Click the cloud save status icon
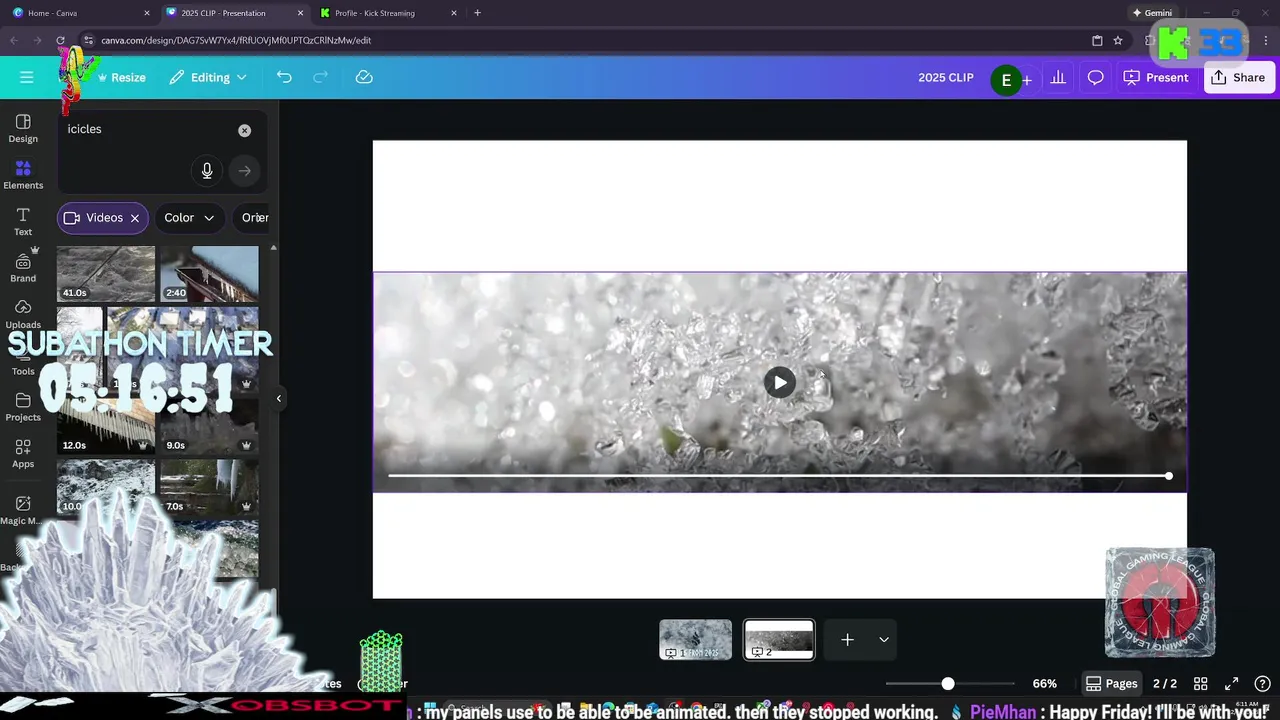The width and height of the screenshot is (1280, 720). (x=364, y=77)
